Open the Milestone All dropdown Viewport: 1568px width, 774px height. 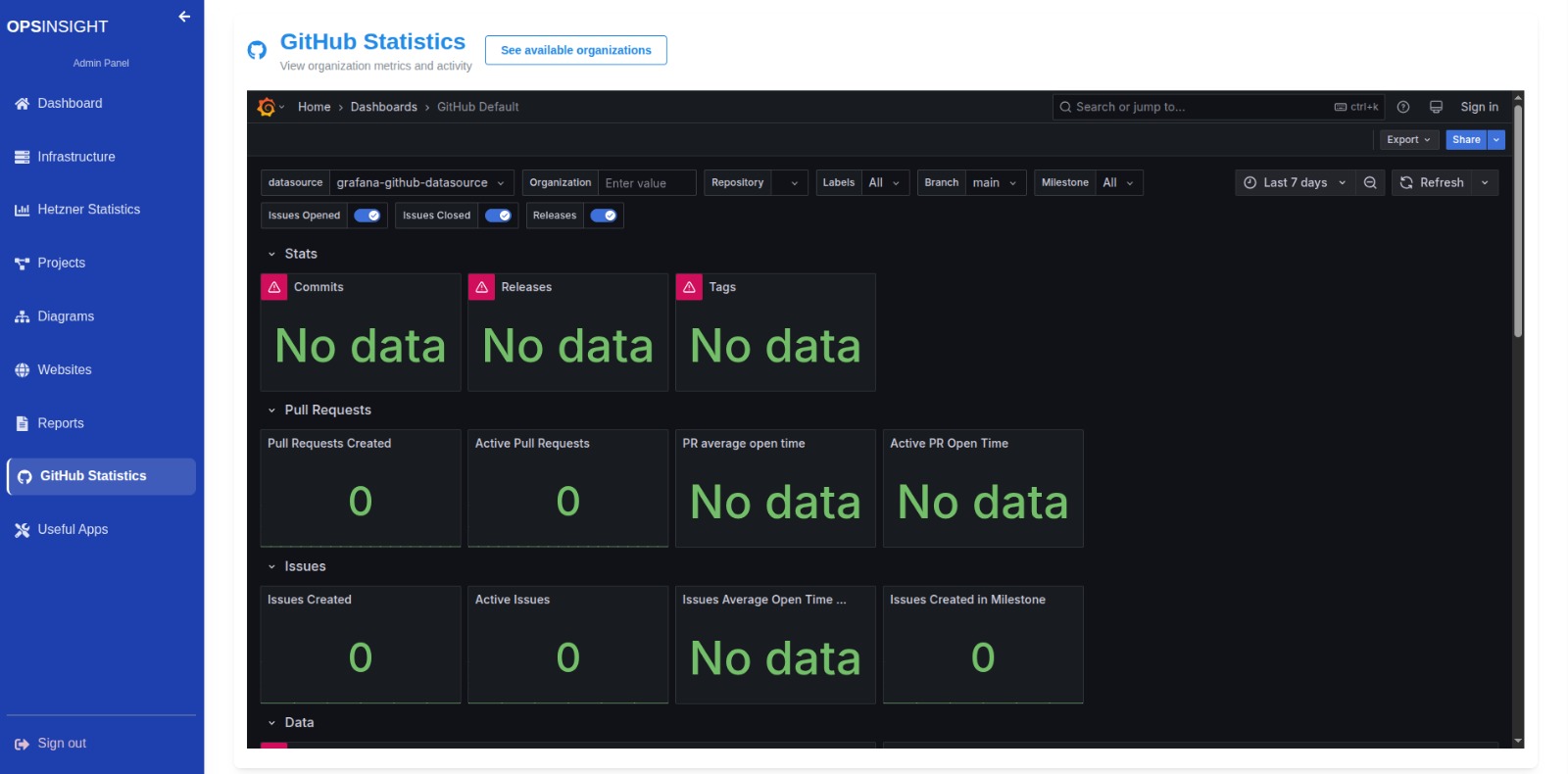[1119, 183]
